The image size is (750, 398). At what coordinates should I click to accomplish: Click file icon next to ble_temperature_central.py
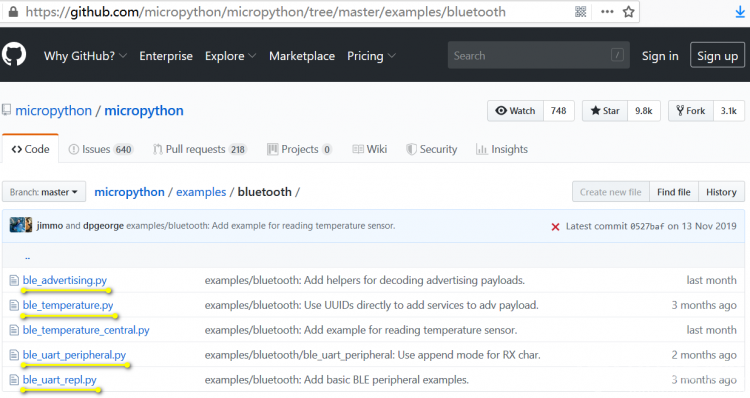pyautogui.click(x=14, y=330)
